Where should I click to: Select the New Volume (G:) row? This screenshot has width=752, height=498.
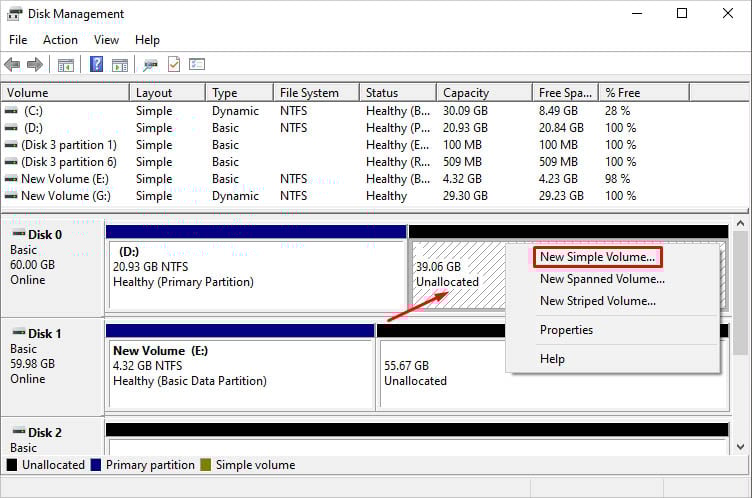[x=68, y=196]
